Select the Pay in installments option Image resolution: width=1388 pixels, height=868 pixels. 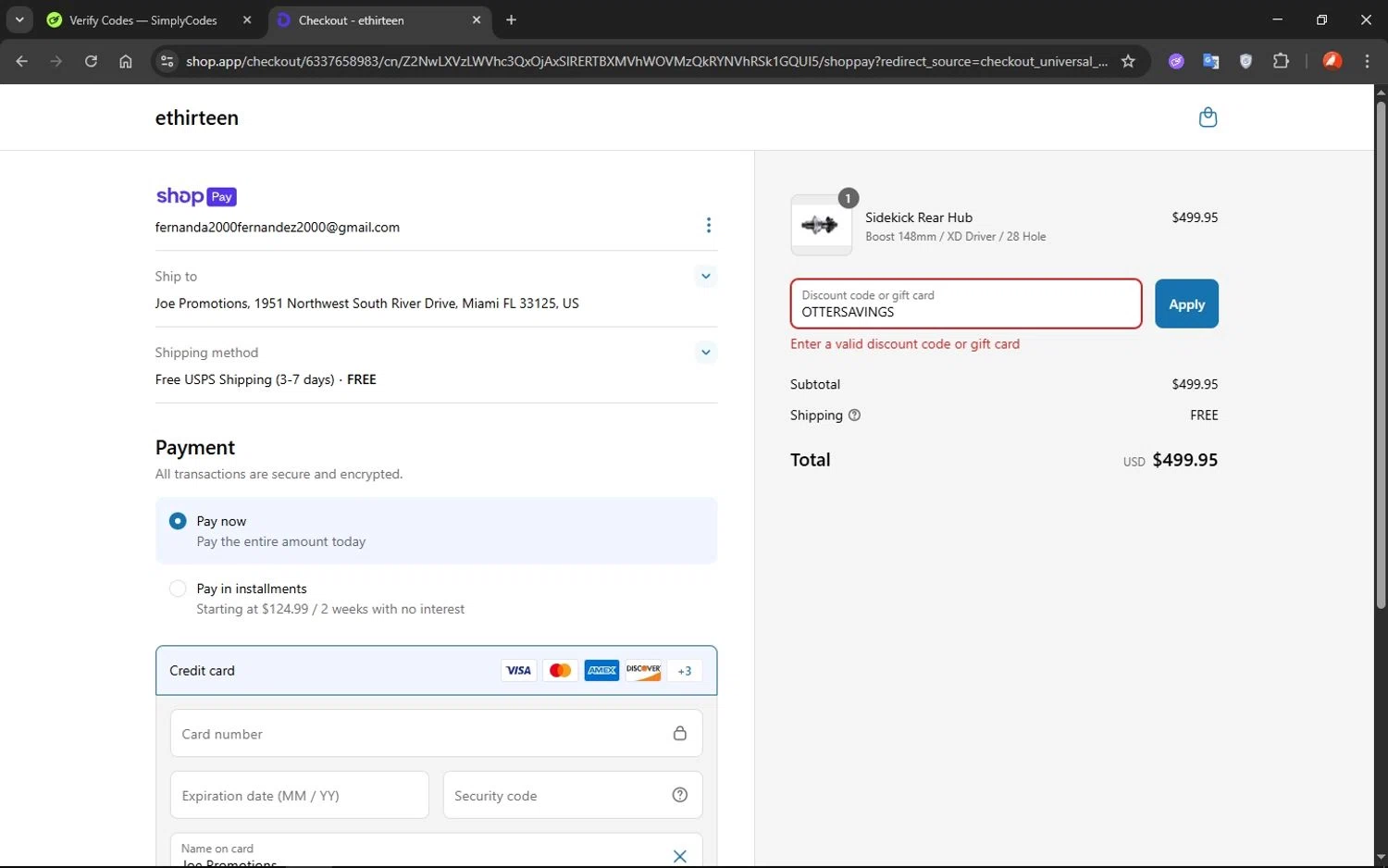178,589
